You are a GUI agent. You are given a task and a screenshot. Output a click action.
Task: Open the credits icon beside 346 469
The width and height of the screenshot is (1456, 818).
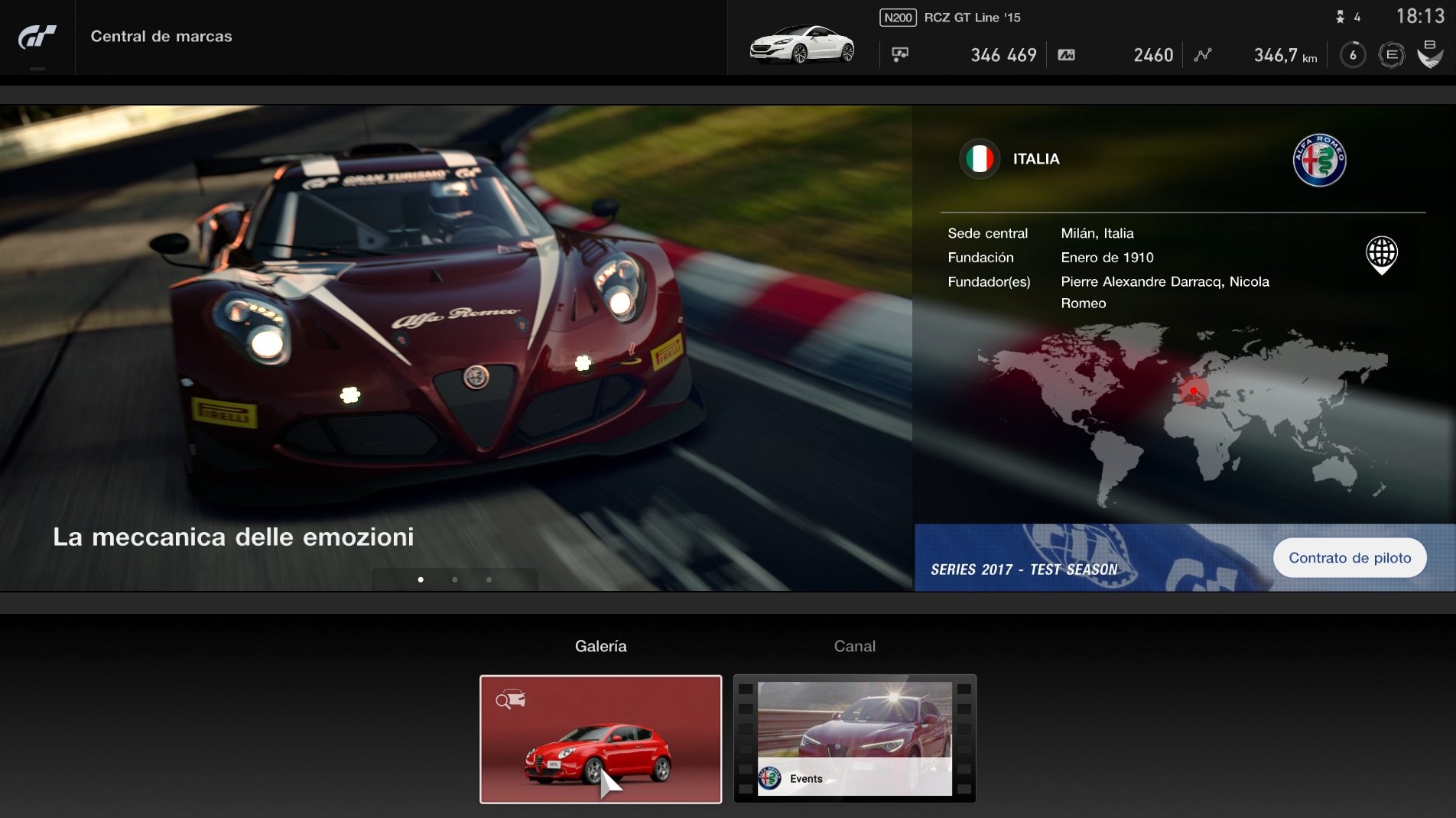click(900, 54)
